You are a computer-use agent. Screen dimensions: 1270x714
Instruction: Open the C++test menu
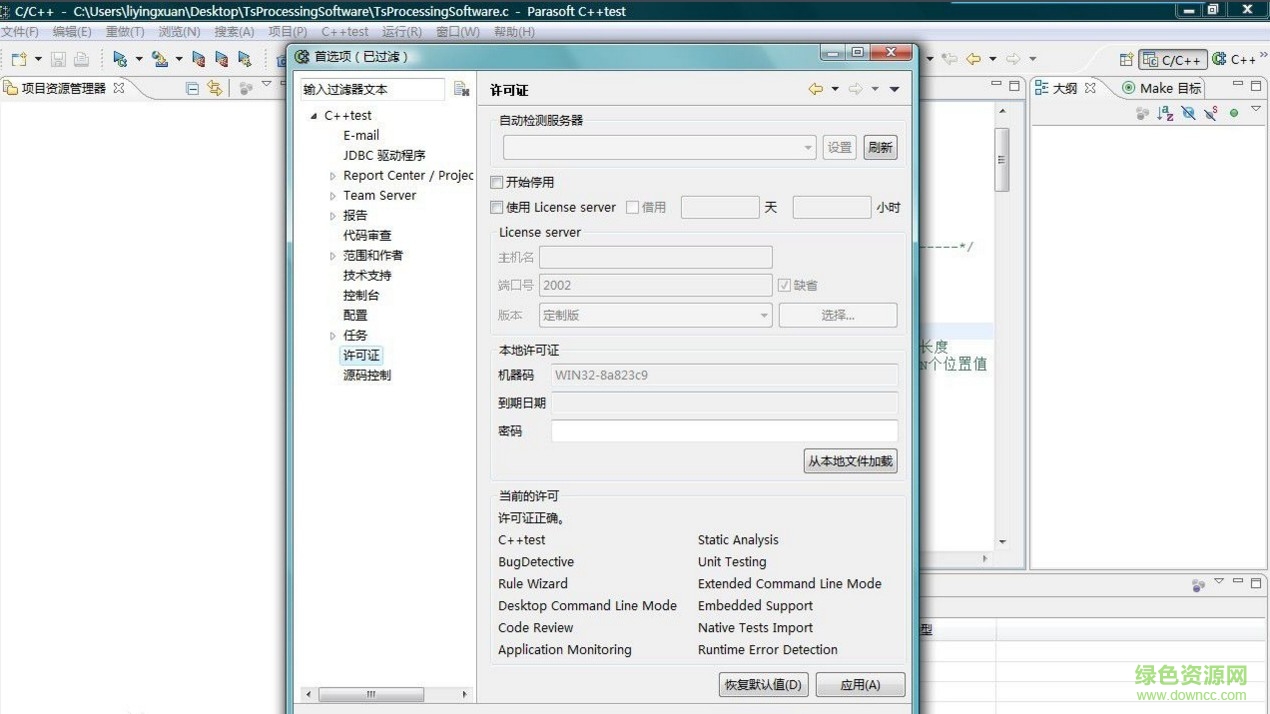tap(345, 31)
